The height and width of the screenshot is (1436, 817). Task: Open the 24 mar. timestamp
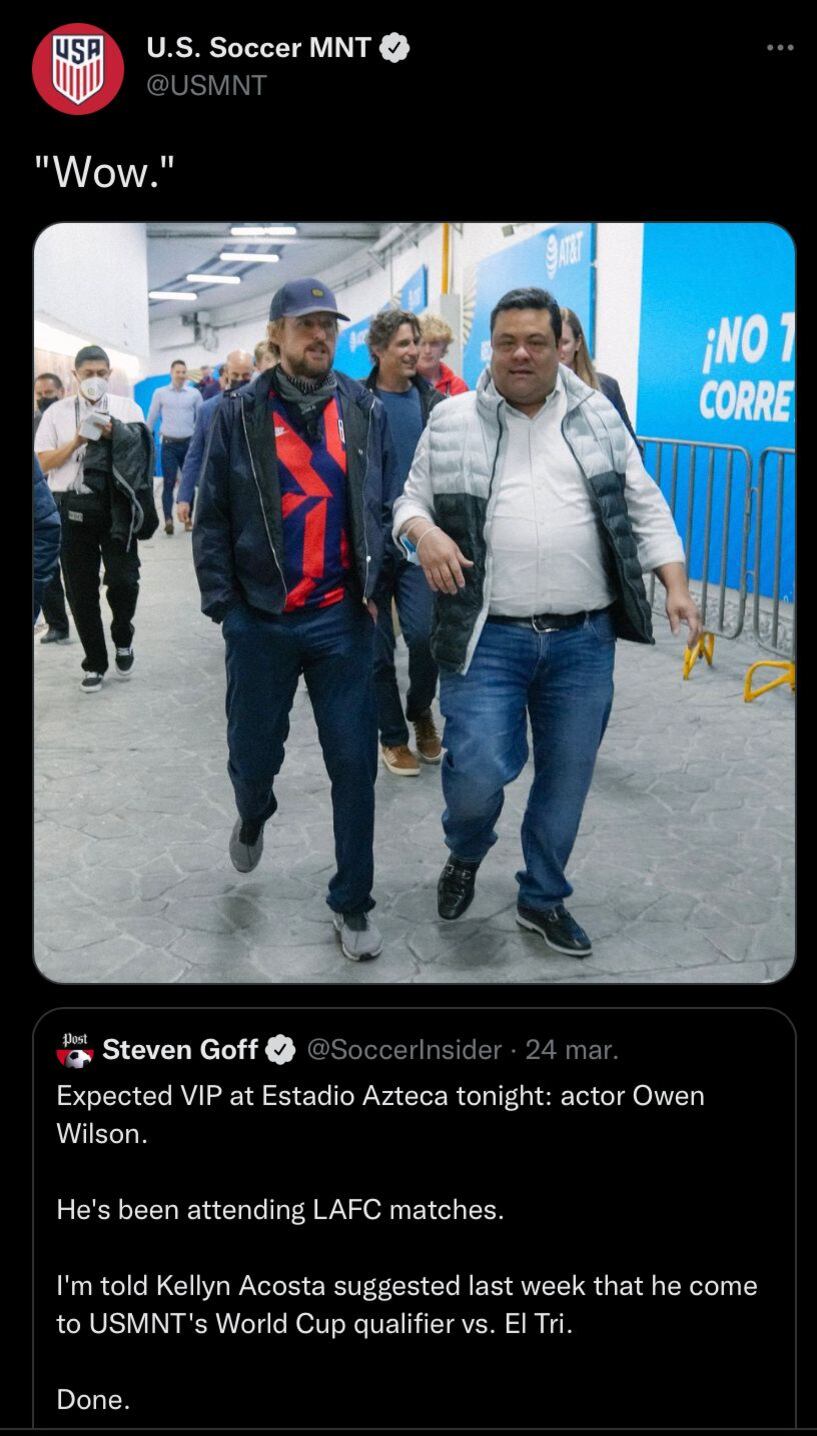point(572,1050)
